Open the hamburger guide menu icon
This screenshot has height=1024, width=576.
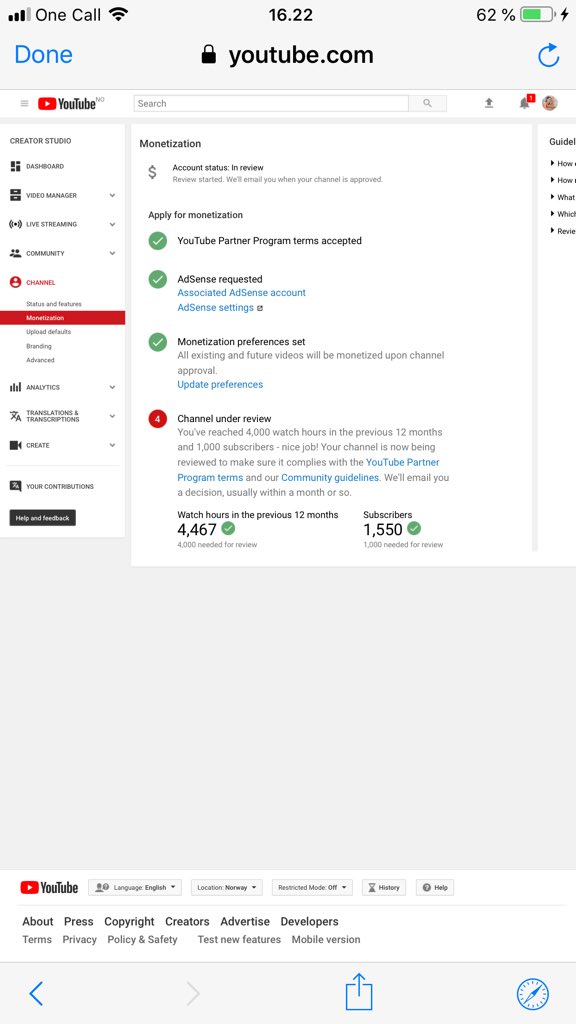coord(24,103)
